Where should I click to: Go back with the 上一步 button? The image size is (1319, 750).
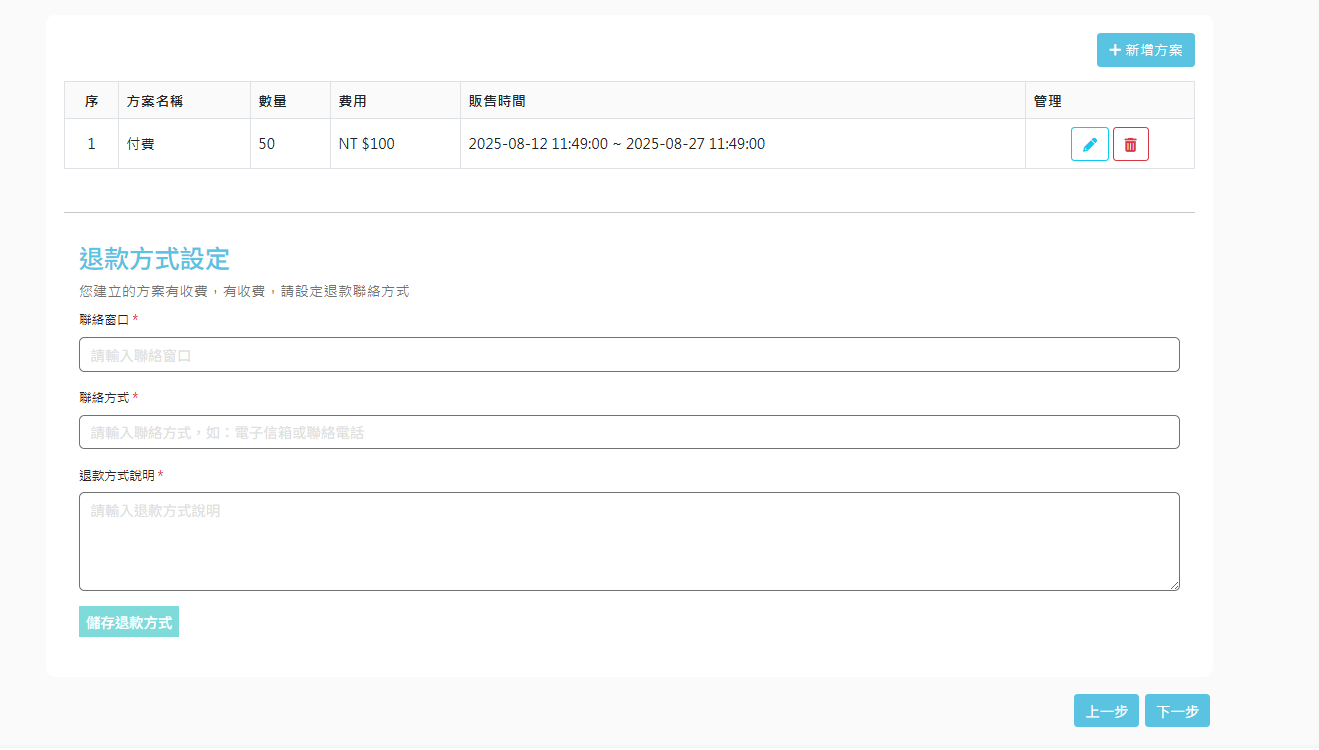[x=1106, y=711]
